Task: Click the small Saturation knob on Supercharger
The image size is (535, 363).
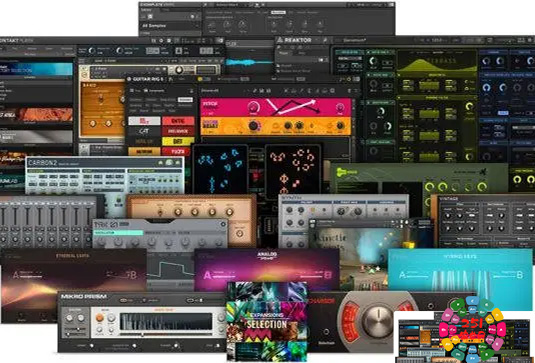Action: click(x=327, y=332)
